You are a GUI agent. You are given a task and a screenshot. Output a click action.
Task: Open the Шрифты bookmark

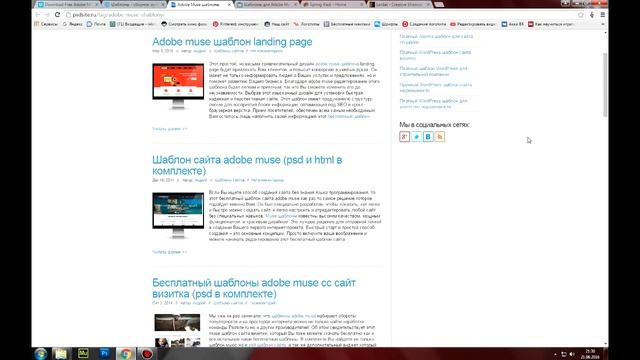pyautogui.click(x=386, y=24)
